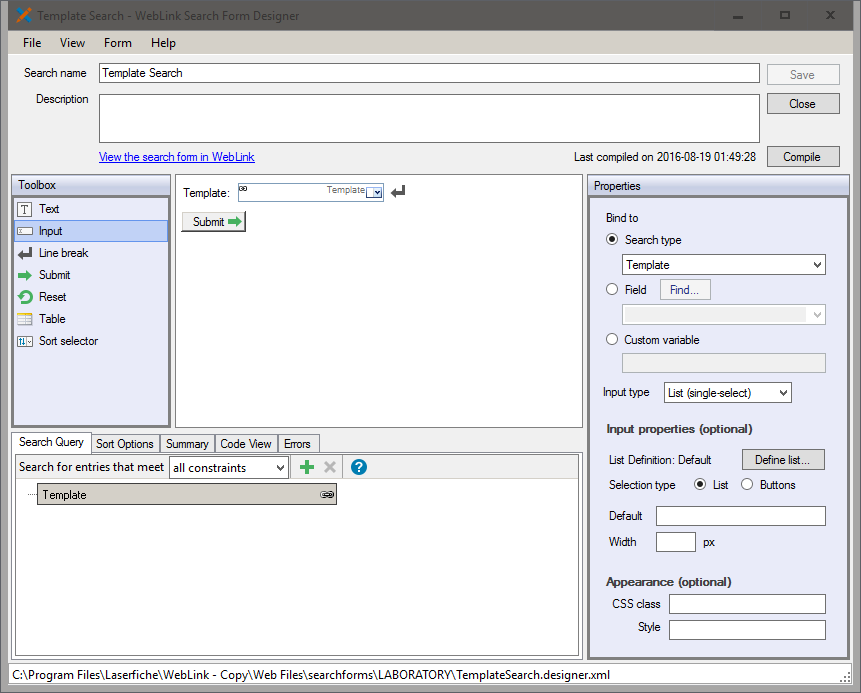
Task: Open the Form menu
Action: (117, 43)
